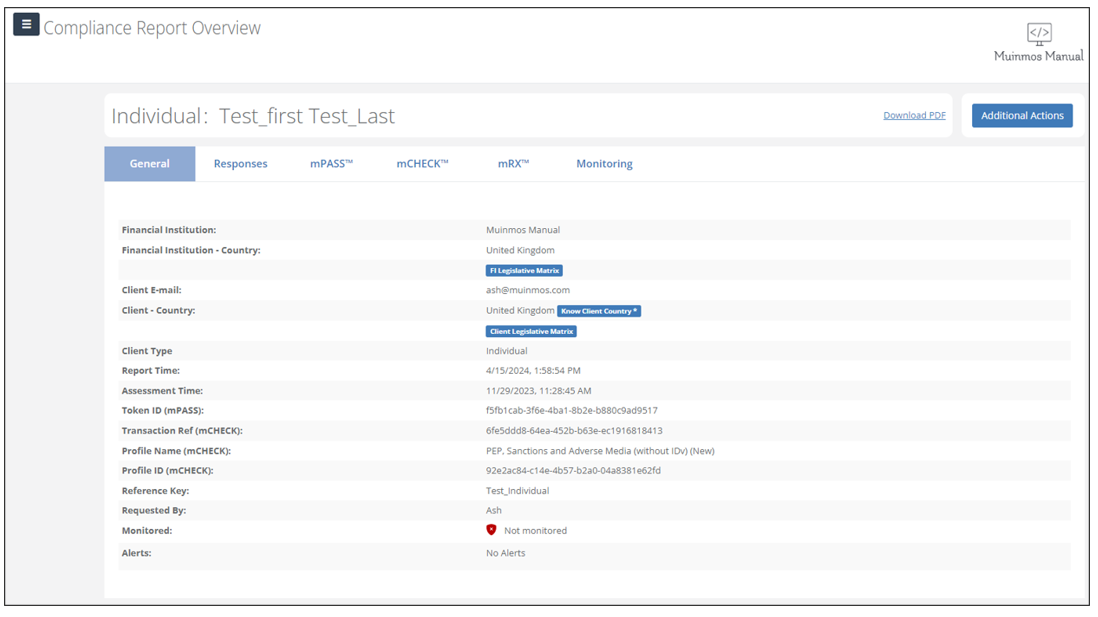Image resolution: width=1098 pixels, height=617 pixels.
Task: Go to the mCHECK tab
Action: 422,164
